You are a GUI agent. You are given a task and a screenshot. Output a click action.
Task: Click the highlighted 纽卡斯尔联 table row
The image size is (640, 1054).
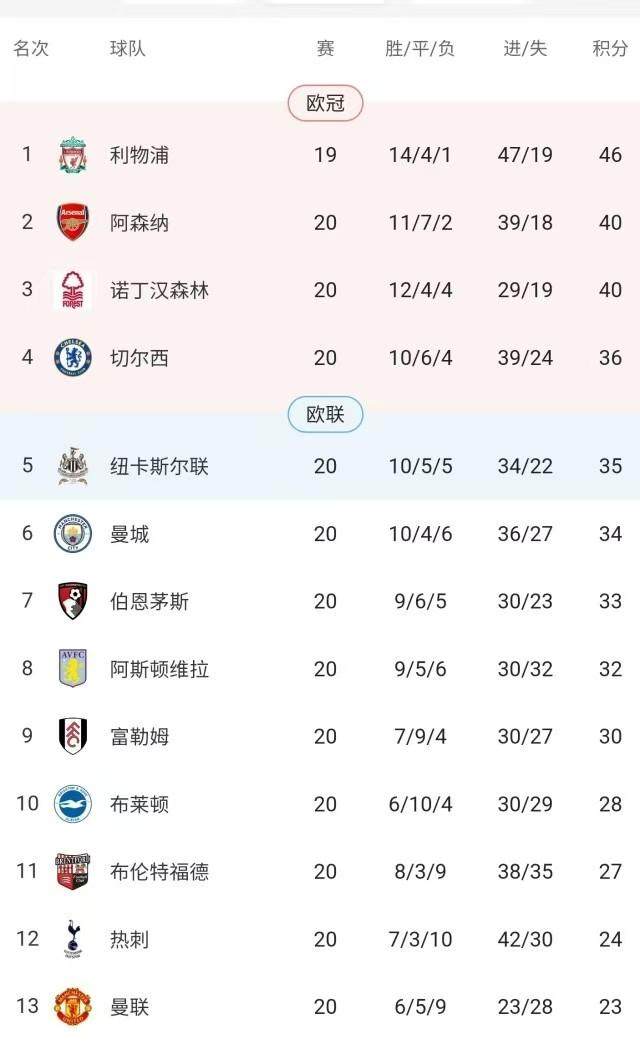[320, 466]
